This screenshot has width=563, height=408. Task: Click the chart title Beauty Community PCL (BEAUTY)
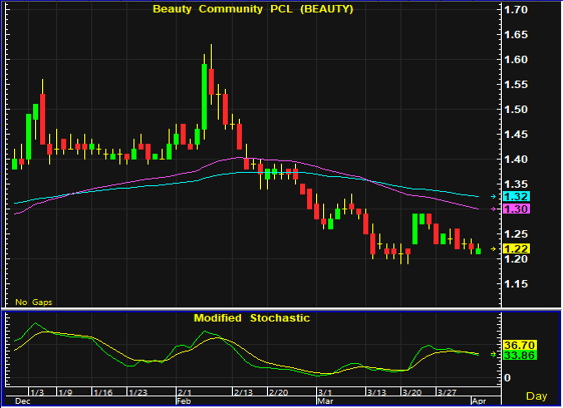tap(253, 9)
